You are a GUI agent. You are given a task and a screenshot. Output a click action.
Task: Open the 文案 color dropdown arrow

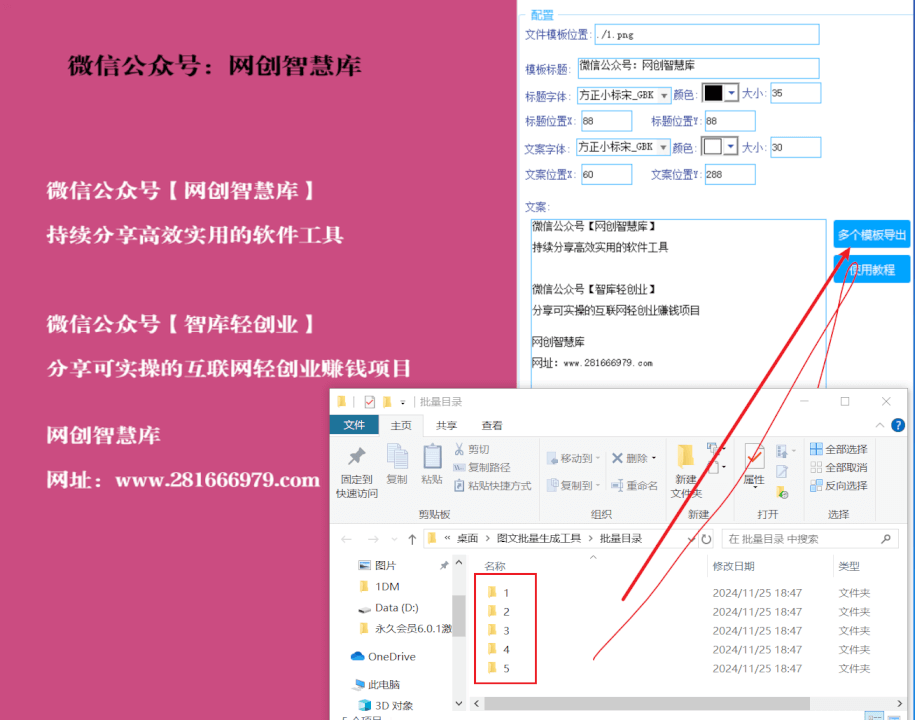click(731, 146)
